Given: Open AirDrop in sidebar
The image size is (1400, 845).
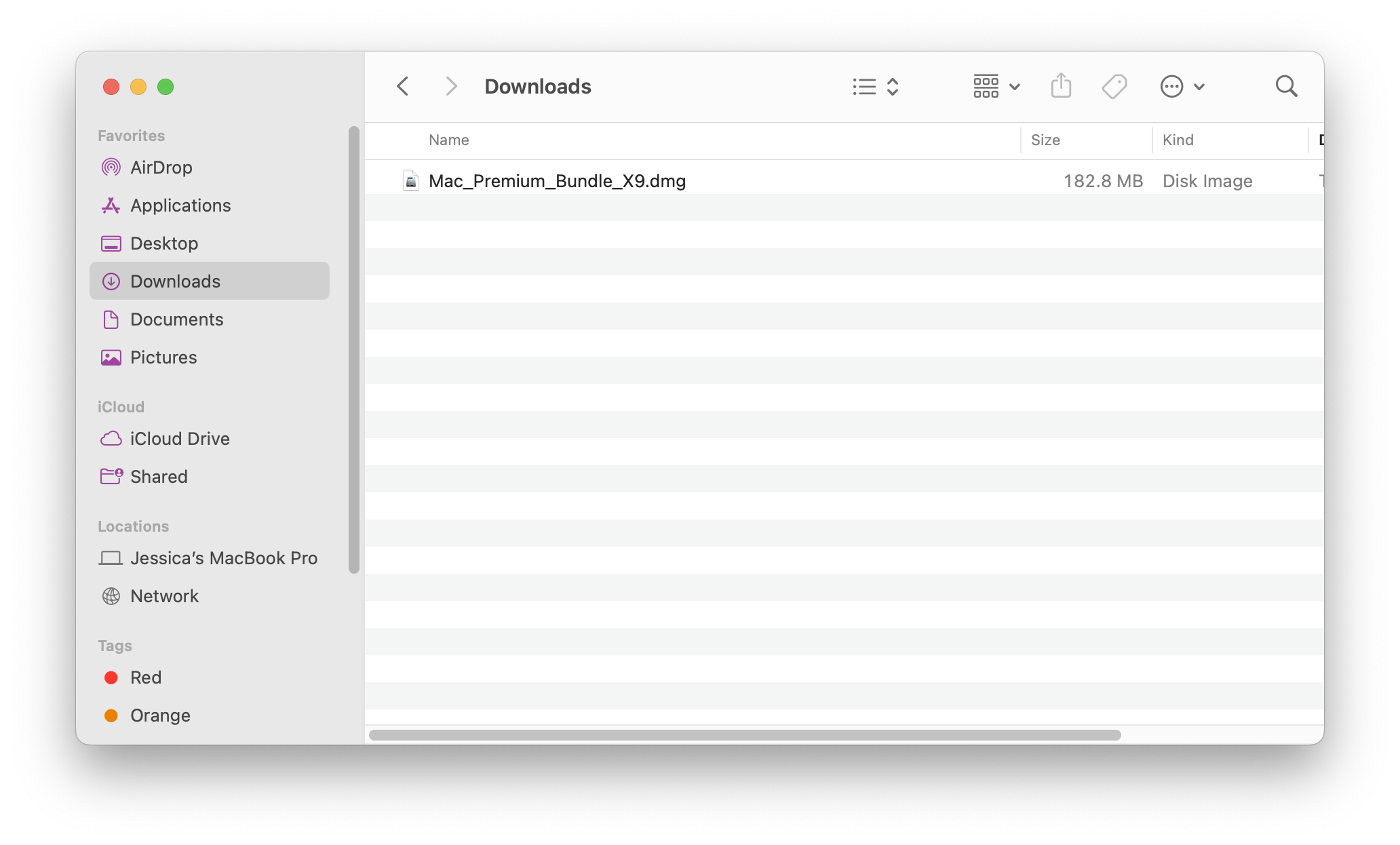Looking at the screenshot, I should pos(163,167).
